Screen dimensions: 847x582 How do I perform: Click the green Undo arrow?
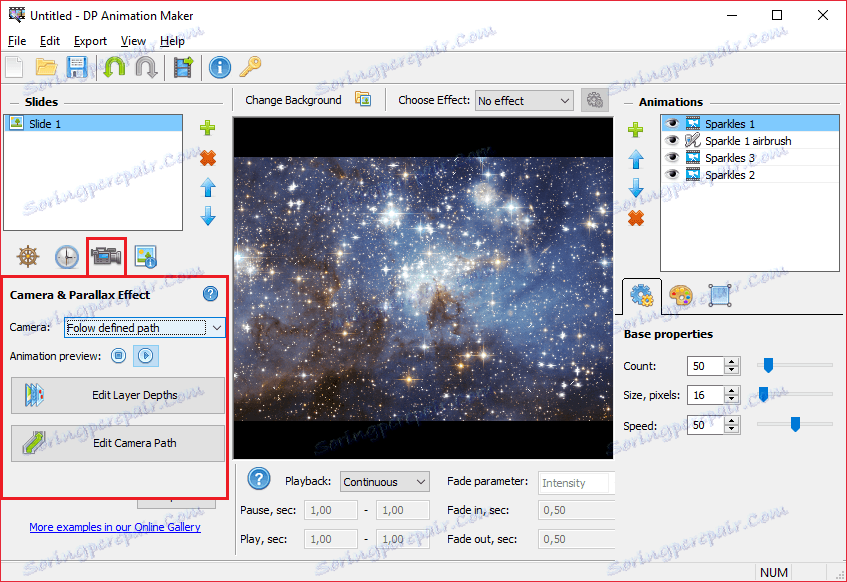pos(115,68)
